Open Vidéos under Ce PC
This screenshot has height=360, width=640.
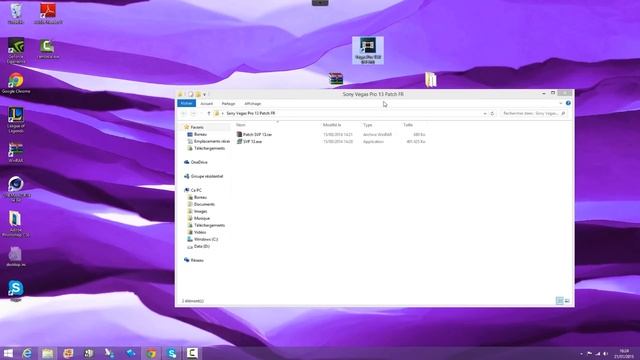(x=197, y=232)
